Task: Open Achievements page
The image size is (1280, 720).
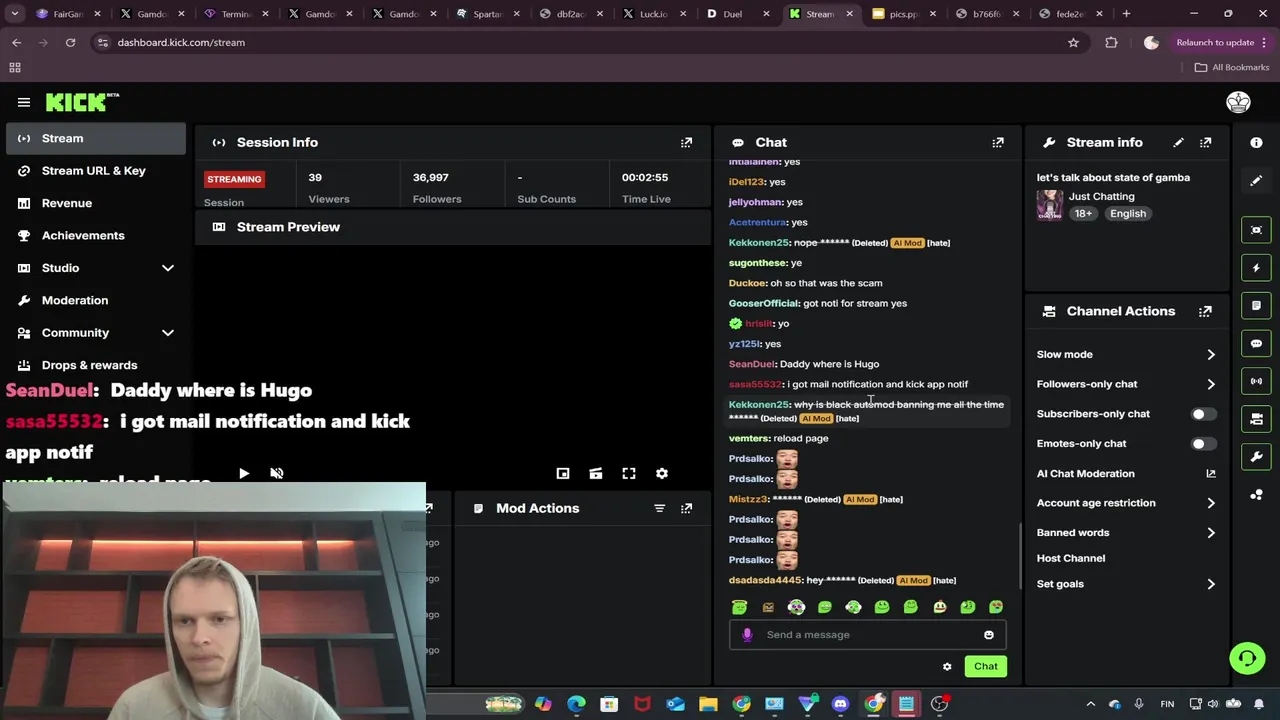Action: click(96, 236)
